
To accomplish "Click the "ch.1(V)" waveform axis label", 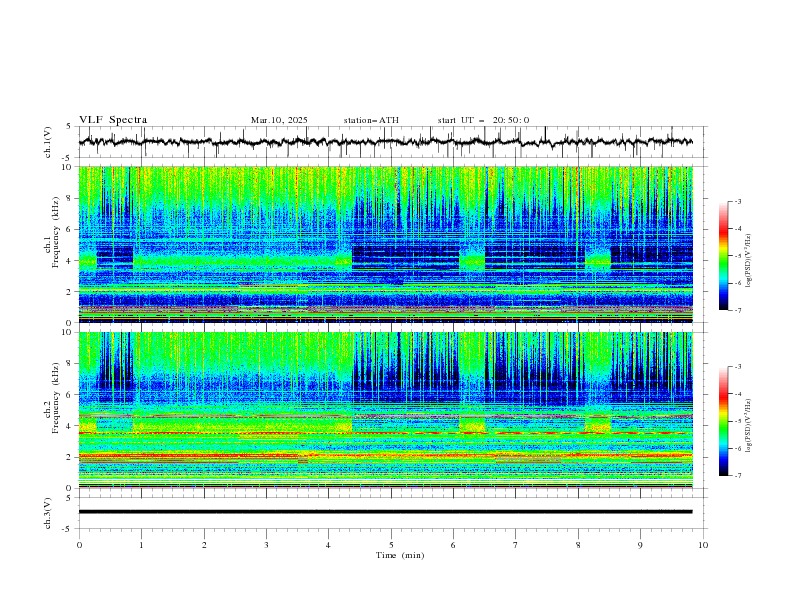I will tap(48, 142).
